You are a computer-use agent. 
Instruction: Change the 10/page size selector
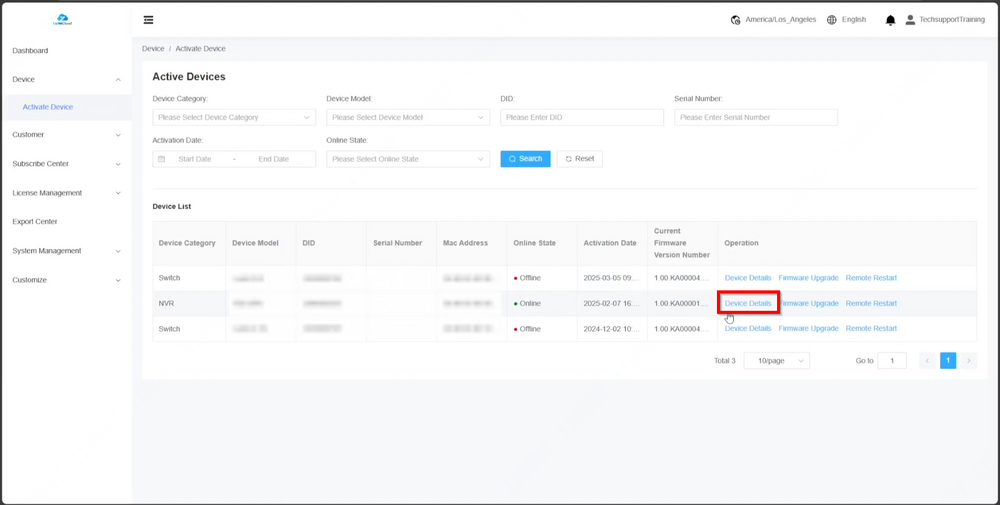[x=776, y=361]
